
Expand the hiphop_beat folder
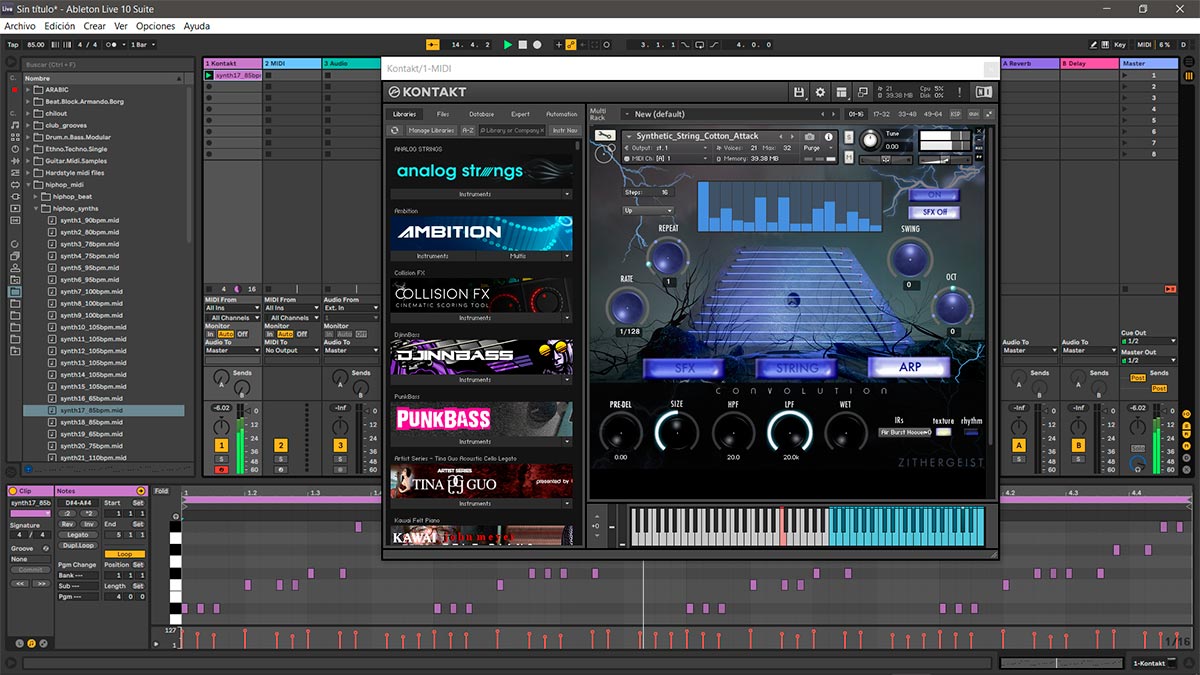point(37,197)
